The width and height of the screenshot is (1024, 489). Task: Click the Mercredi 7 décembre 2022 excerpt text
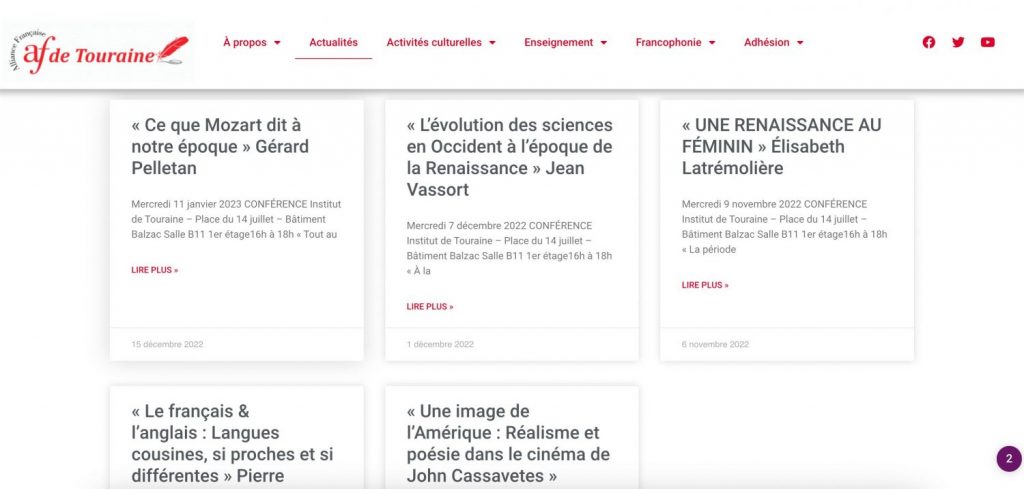pyautogui.click(x=509, y=248)
